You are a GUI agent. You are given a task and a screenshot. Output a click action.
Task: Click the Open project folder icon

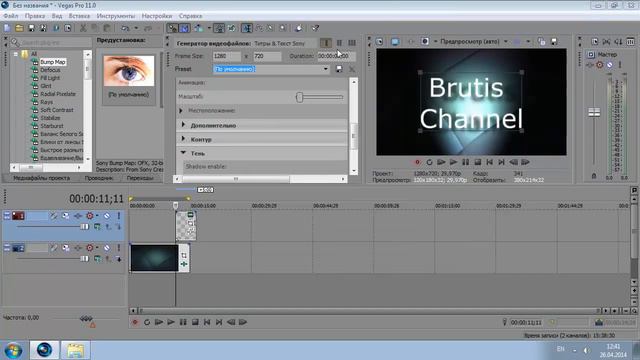19,28
